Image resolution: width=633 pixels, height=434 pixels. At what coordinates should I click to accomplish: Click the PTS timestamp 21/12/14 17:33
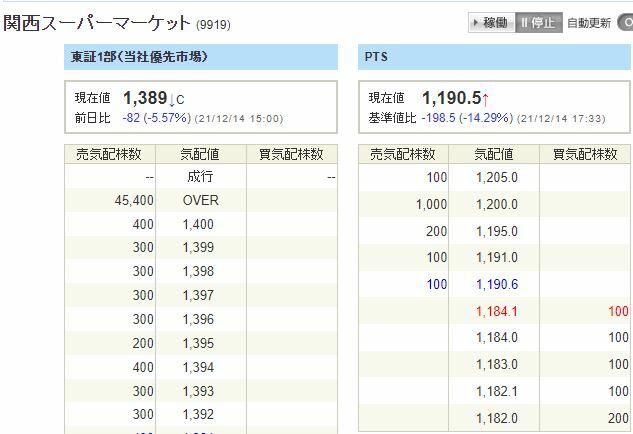(561, 119)
